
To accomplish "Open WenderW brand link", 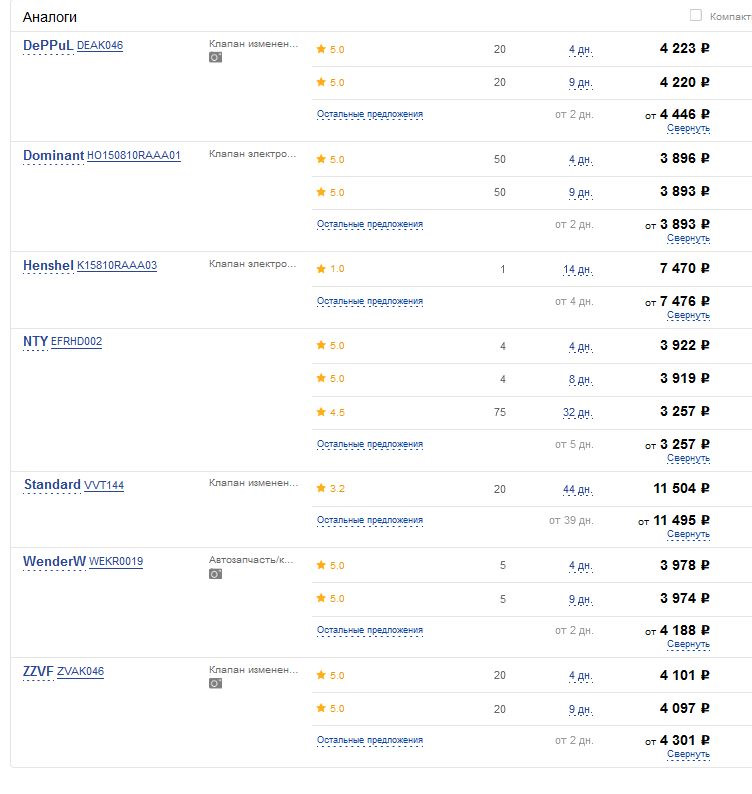I will (x=54, y=562).
